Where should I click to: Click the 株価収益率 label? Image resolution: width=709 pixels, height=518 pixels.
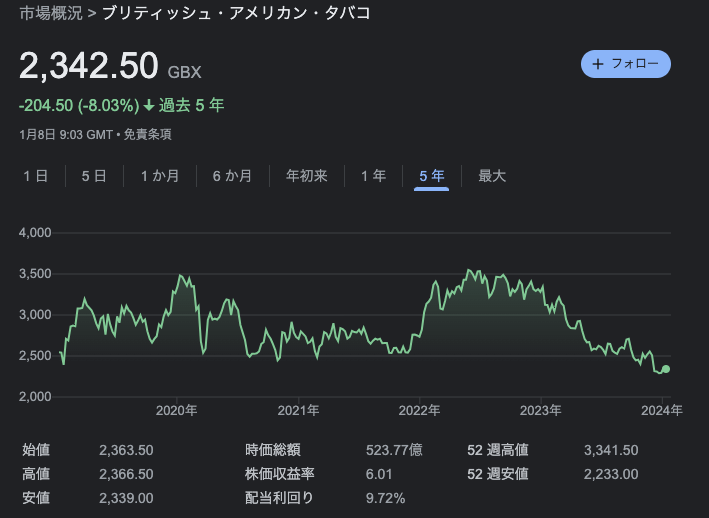point(279,474)
